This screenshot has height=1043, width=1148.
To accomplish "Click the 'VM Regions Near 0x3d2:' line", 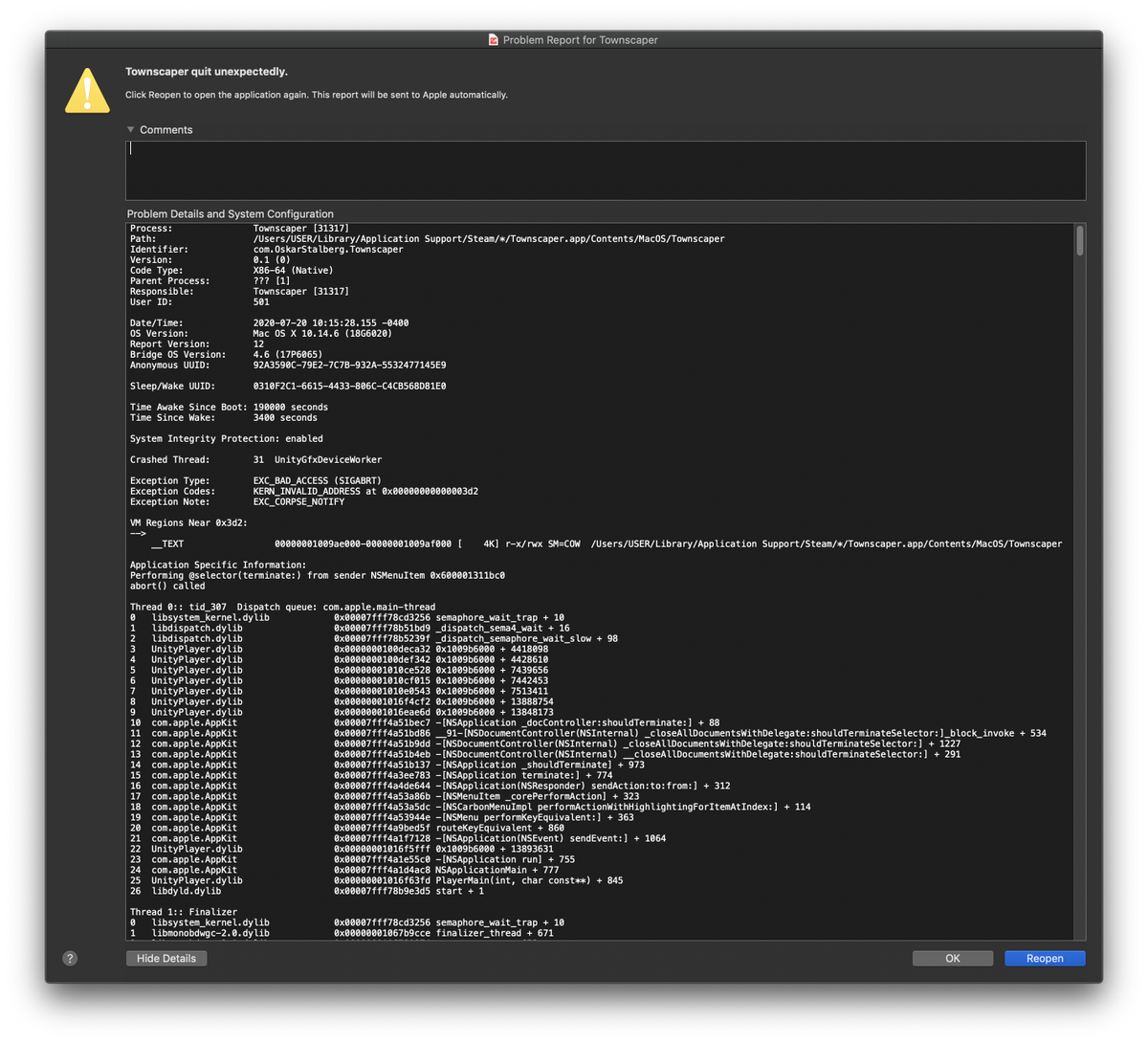I will 189,523.
